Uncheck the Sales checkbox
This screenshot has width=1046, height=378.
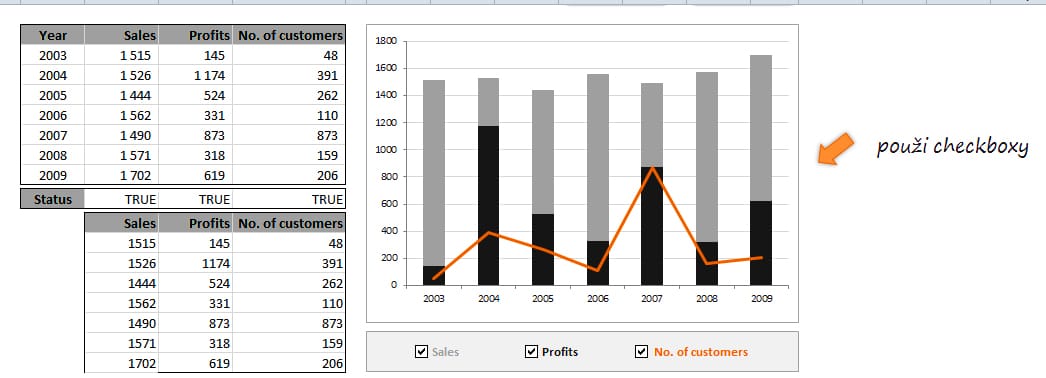click(x=421, y=351)
